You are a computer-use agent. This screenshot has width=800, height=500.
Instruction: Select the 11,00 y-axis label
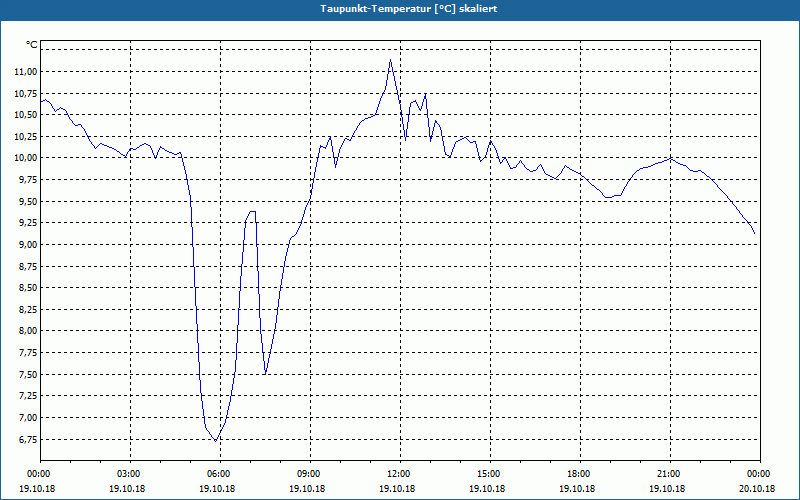point(26,71)
